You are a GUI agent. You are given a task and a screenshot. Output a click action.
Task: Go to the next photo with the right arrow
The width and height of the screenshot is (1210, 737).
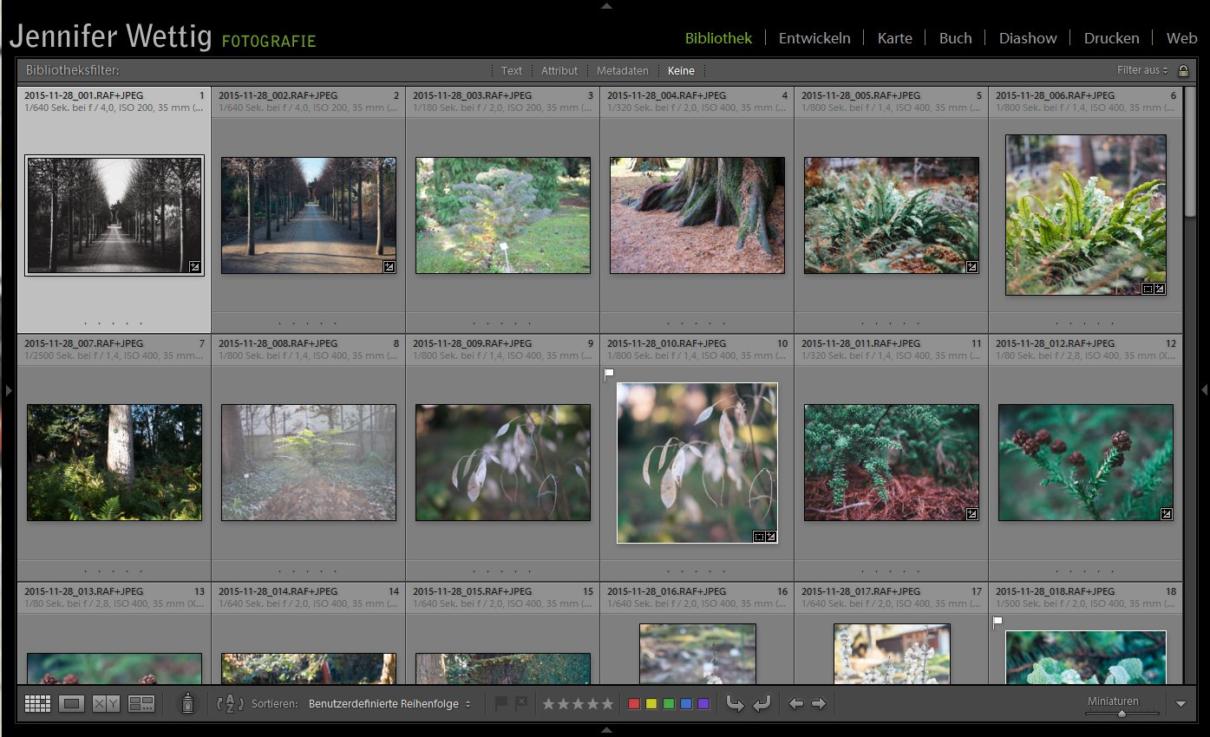(x=819, y=704)
